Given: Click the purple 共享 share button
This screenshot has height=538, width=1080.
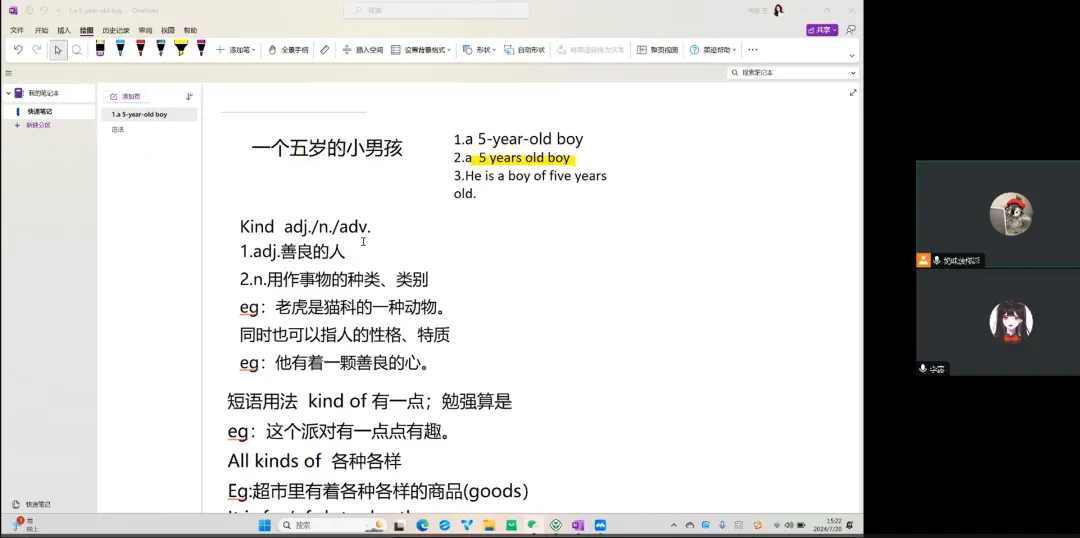Looking at the screenshot, I should [x=821, y=30].
